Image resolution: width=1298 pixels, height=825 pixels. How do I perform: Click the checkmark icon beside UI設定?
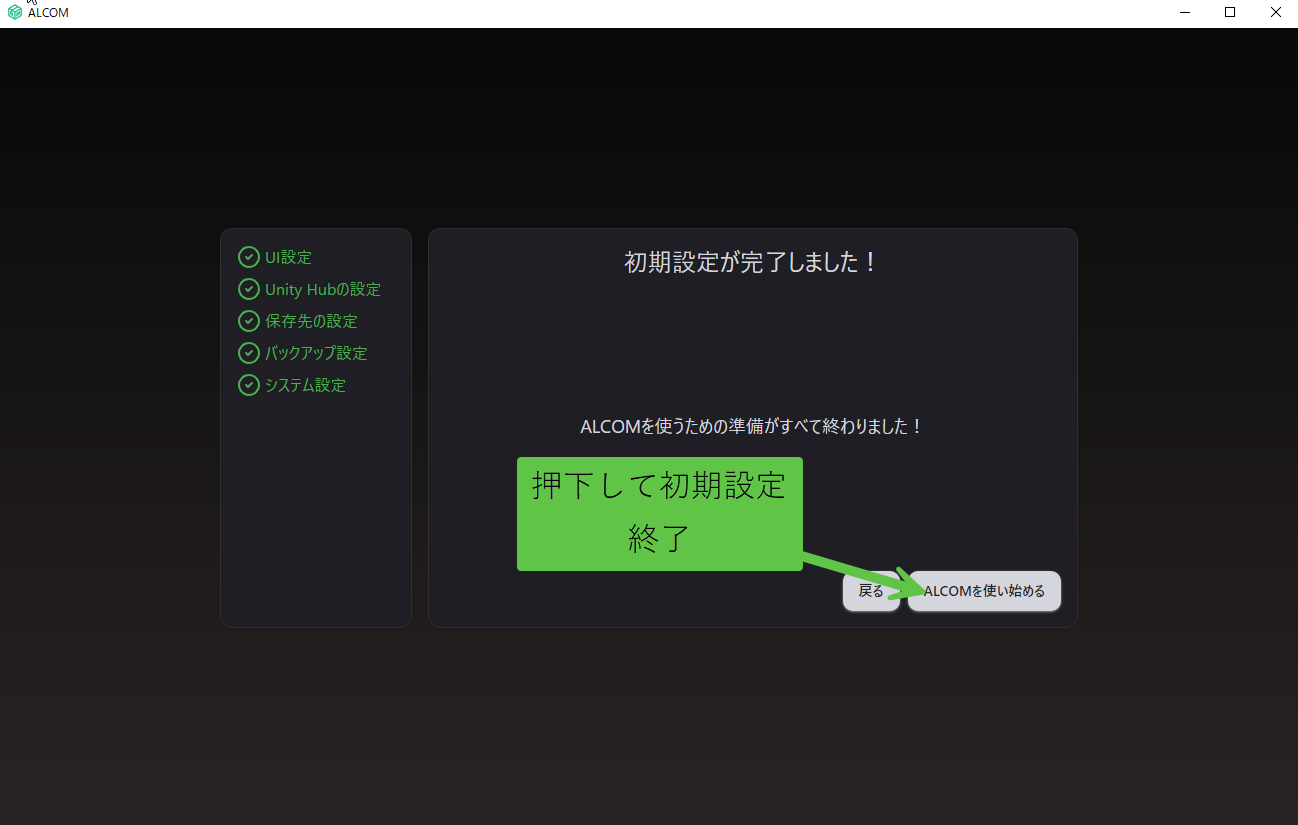point(248,257)
